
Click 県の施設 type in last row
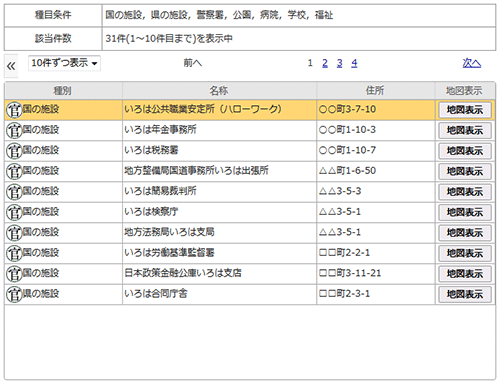pos(41,294)
